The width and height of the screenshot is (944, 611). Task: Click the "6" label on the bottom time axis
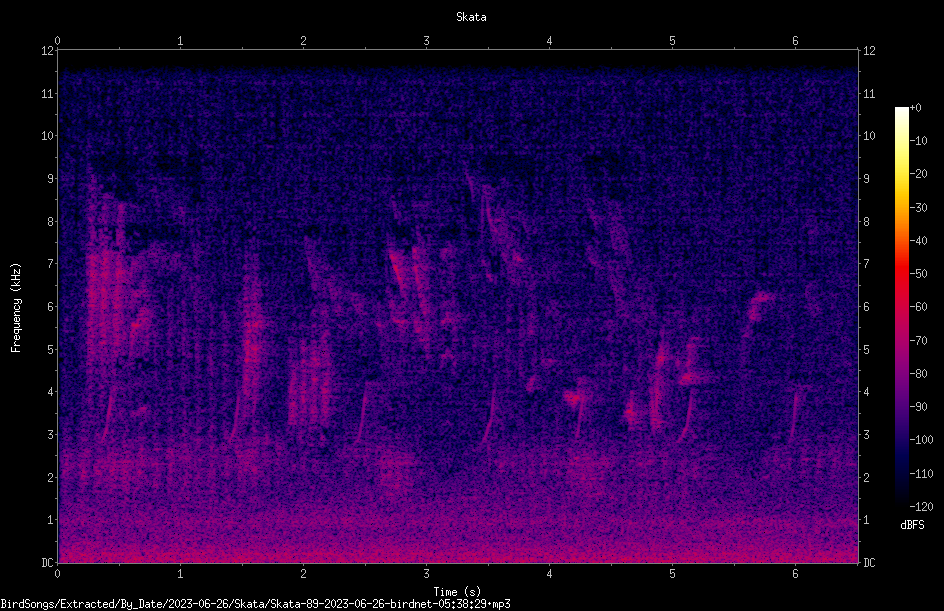pyautogui.click(x=795, y=574)
